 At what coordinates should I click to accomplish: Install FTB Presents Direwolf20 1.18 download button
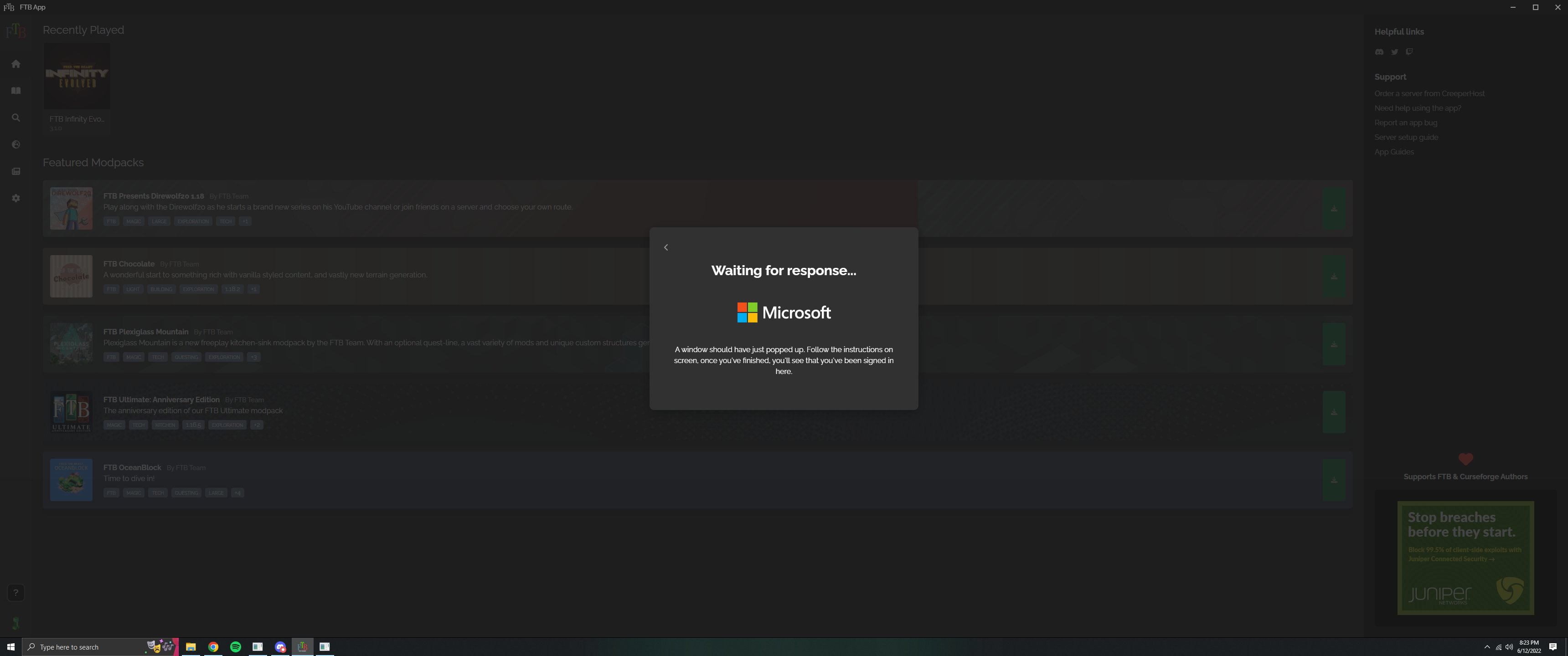tap(1334, 208)
